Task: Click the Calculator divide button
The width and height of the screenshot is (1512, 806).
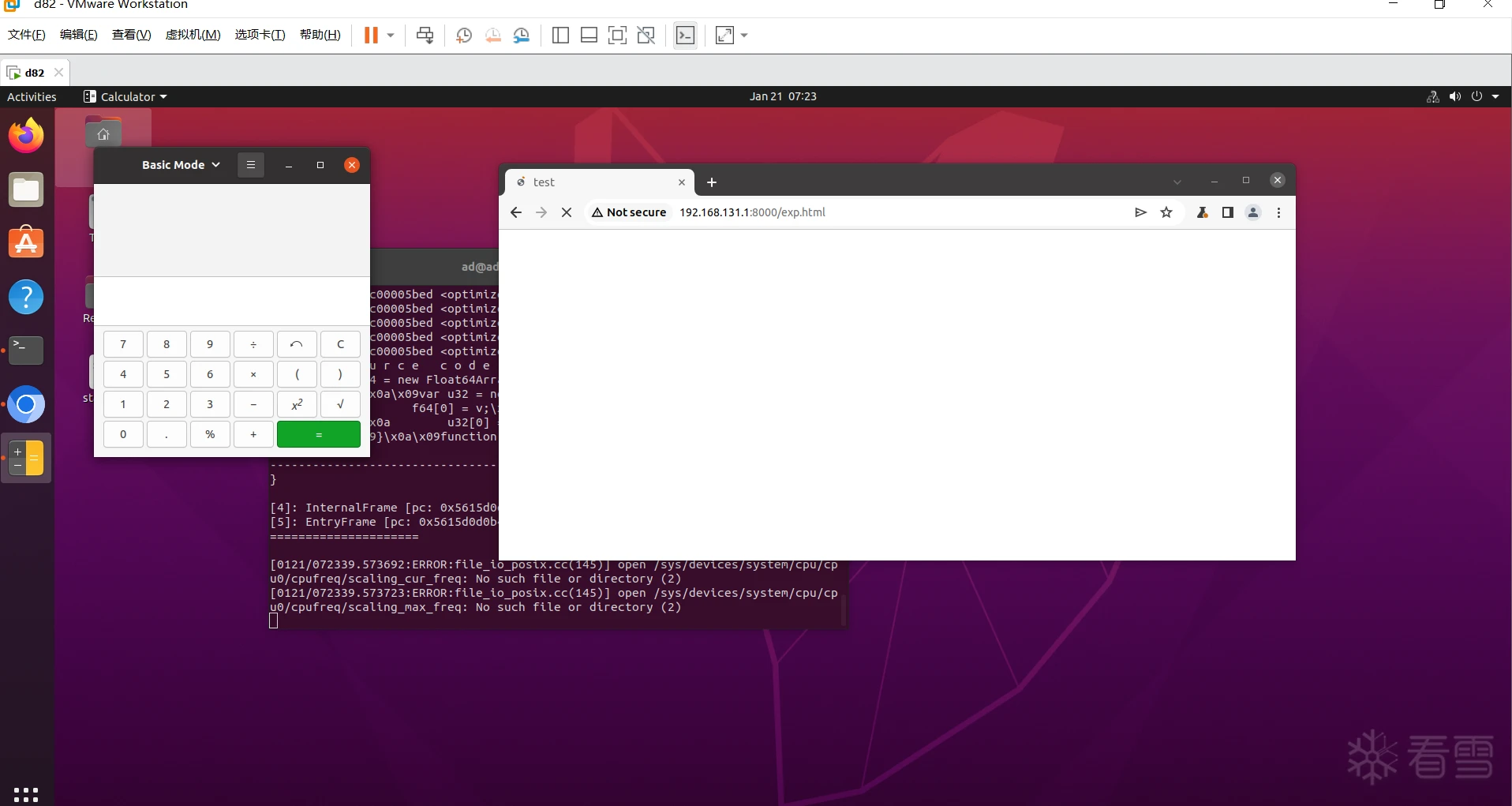Action: point(253,344)
